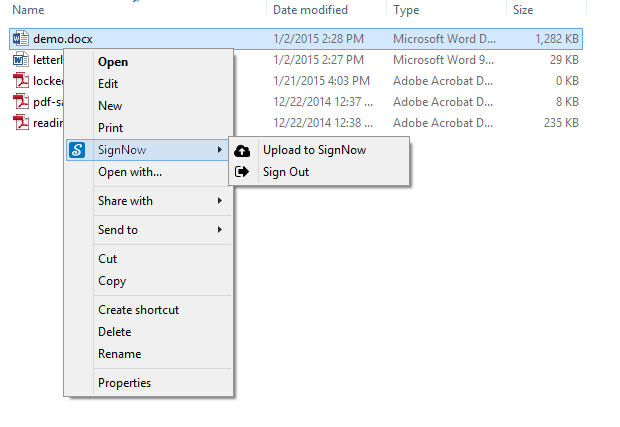Click the letterhead Word document icon
Screen dimensions: 620x427
point(21,60)
